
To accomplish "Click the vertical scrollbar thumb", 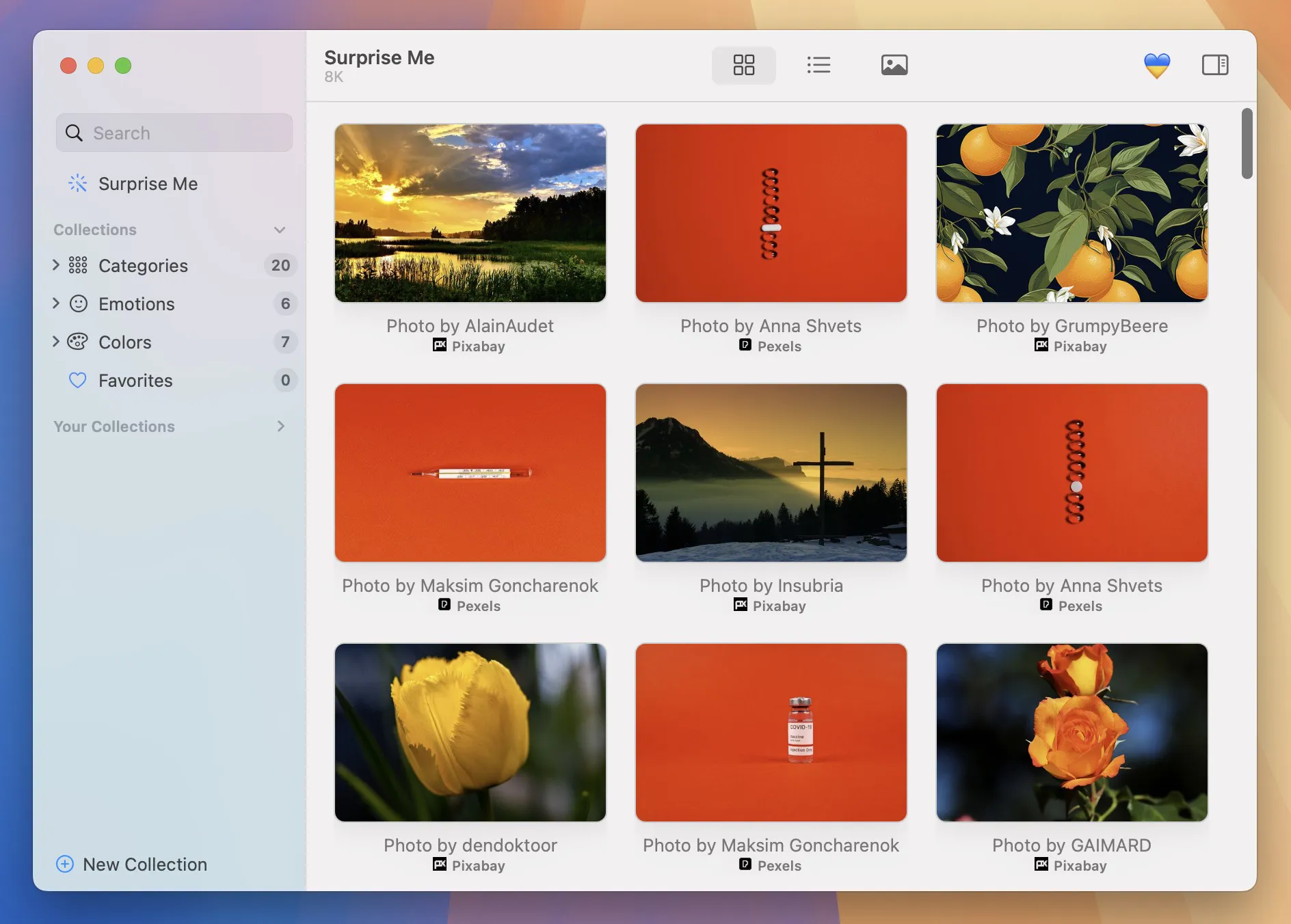I will click(x=1247, y=144).
